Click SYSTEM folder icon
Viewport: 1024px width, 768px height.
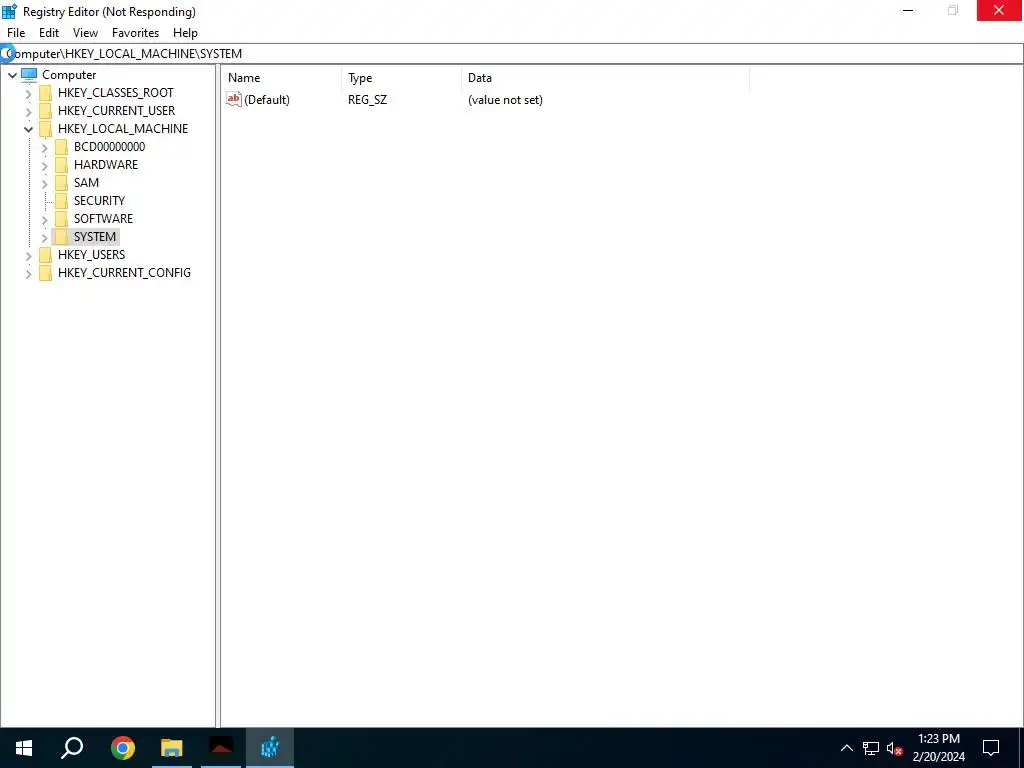(x=61, y=236)
